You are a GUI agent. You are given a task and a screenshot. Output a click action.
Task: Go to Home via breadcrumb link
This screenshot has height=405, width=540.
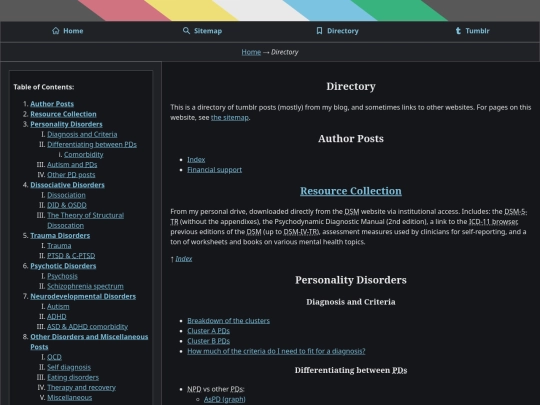point(251,52)
